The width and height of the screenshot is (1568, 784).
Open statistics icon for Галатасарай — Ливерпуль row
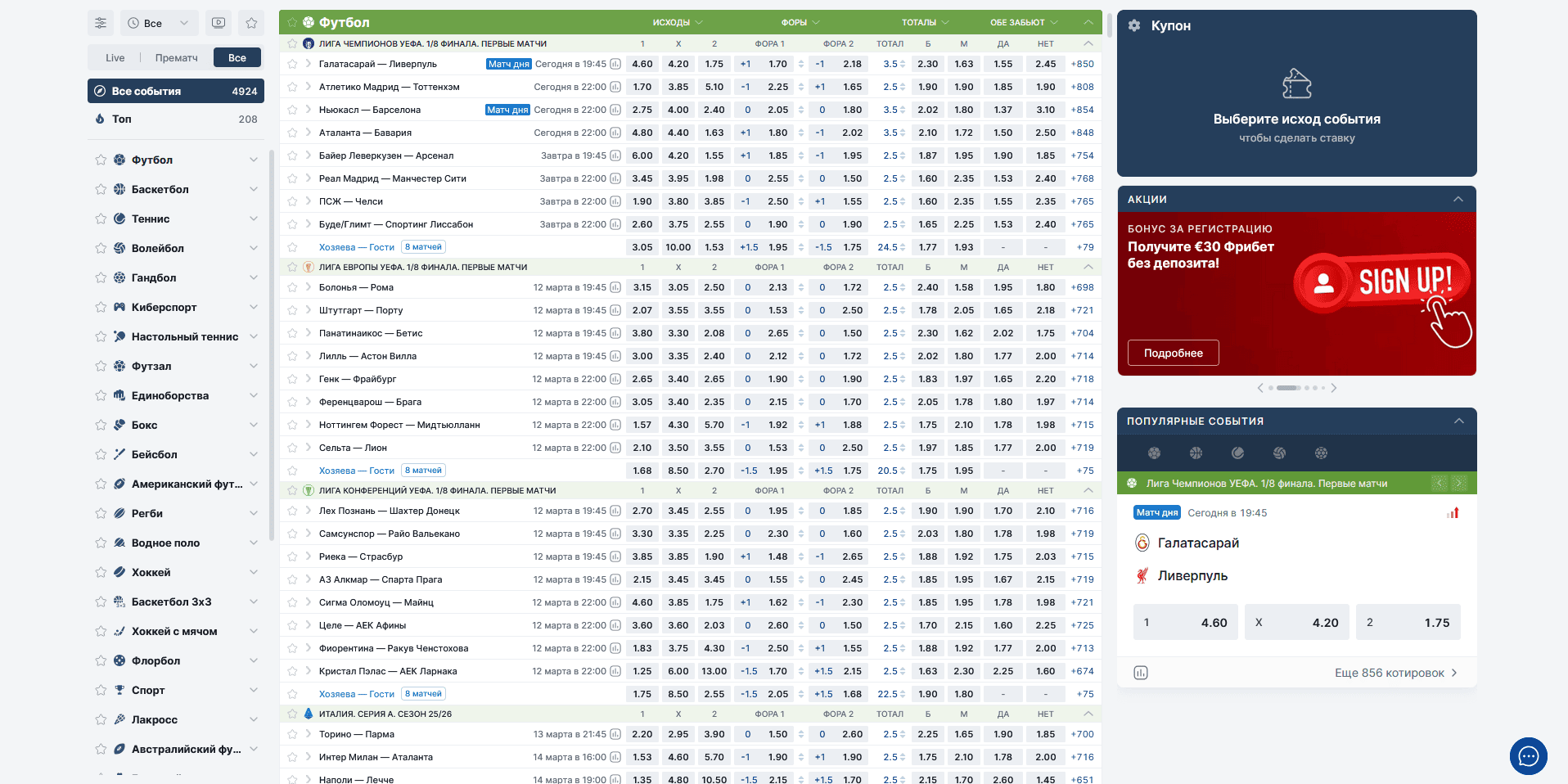[615, 64]
